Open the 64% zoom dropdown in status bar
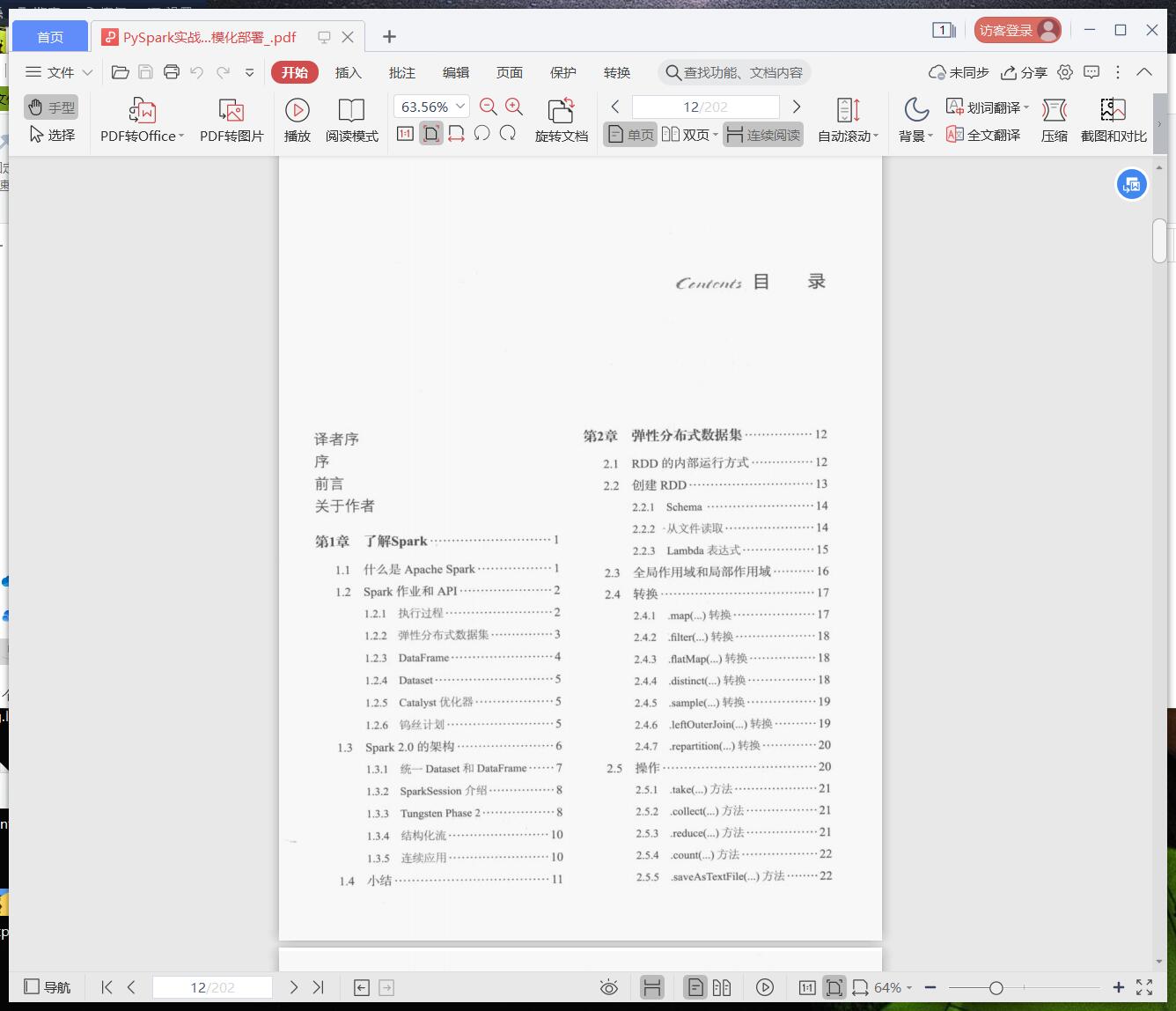 909,988
